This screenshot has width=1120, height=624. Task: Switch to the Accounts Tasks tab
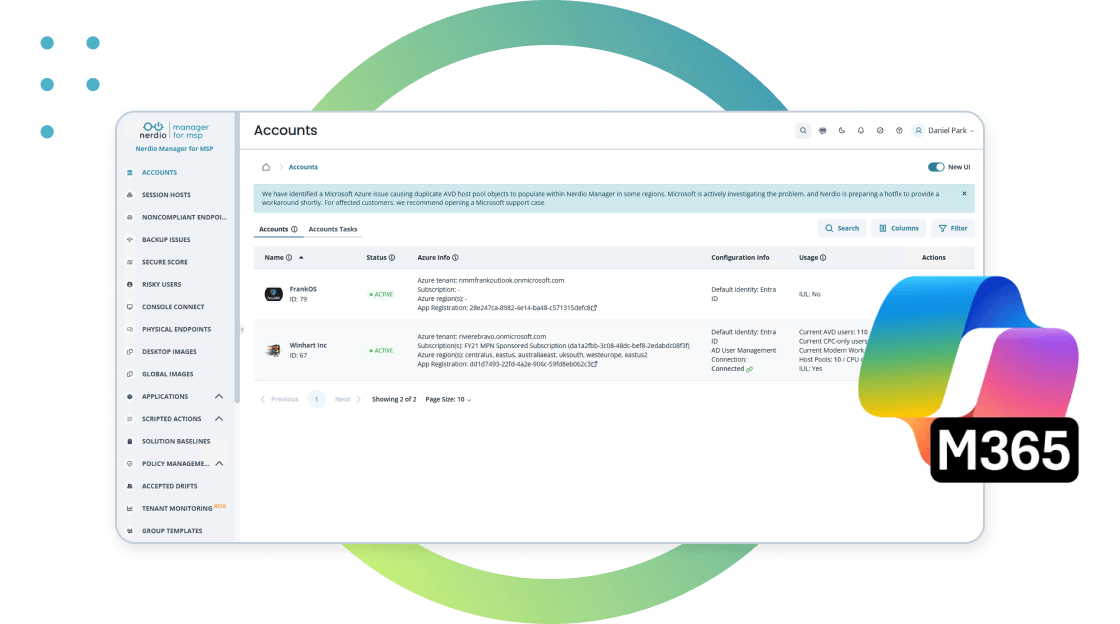(332, 229)
